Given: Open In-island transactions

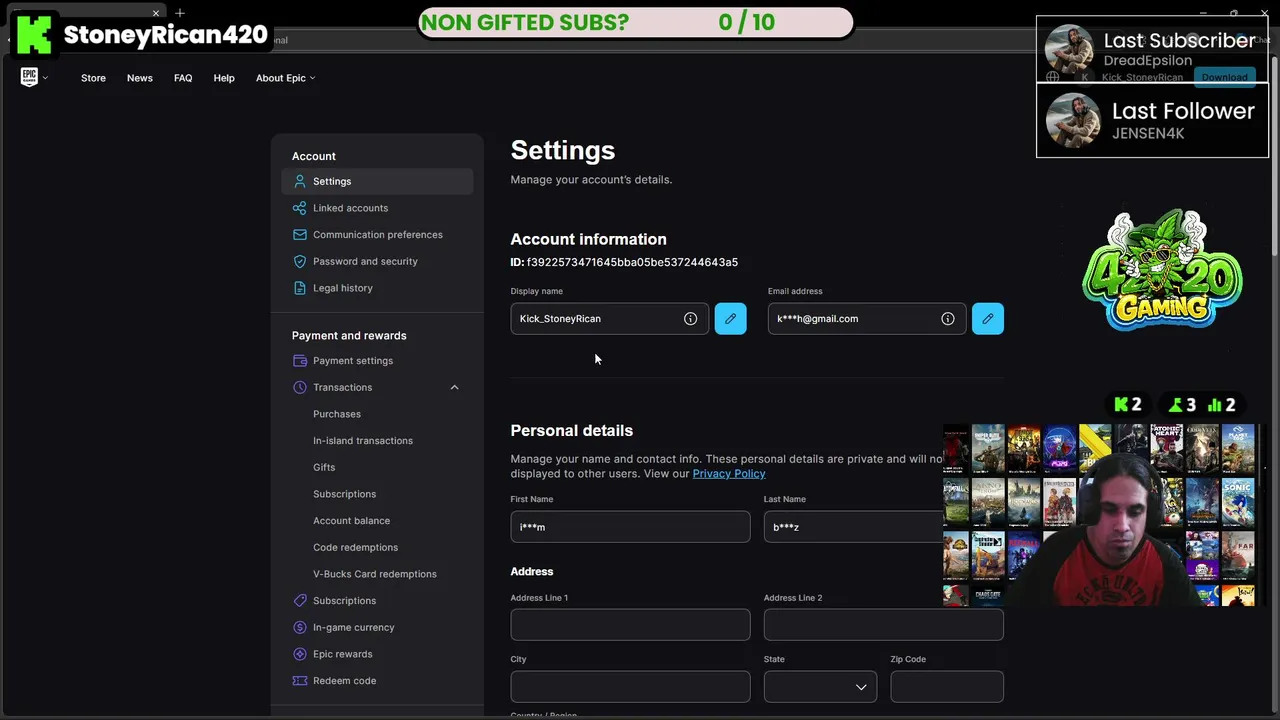Looking at the screenshot, I should click(362, 441).
